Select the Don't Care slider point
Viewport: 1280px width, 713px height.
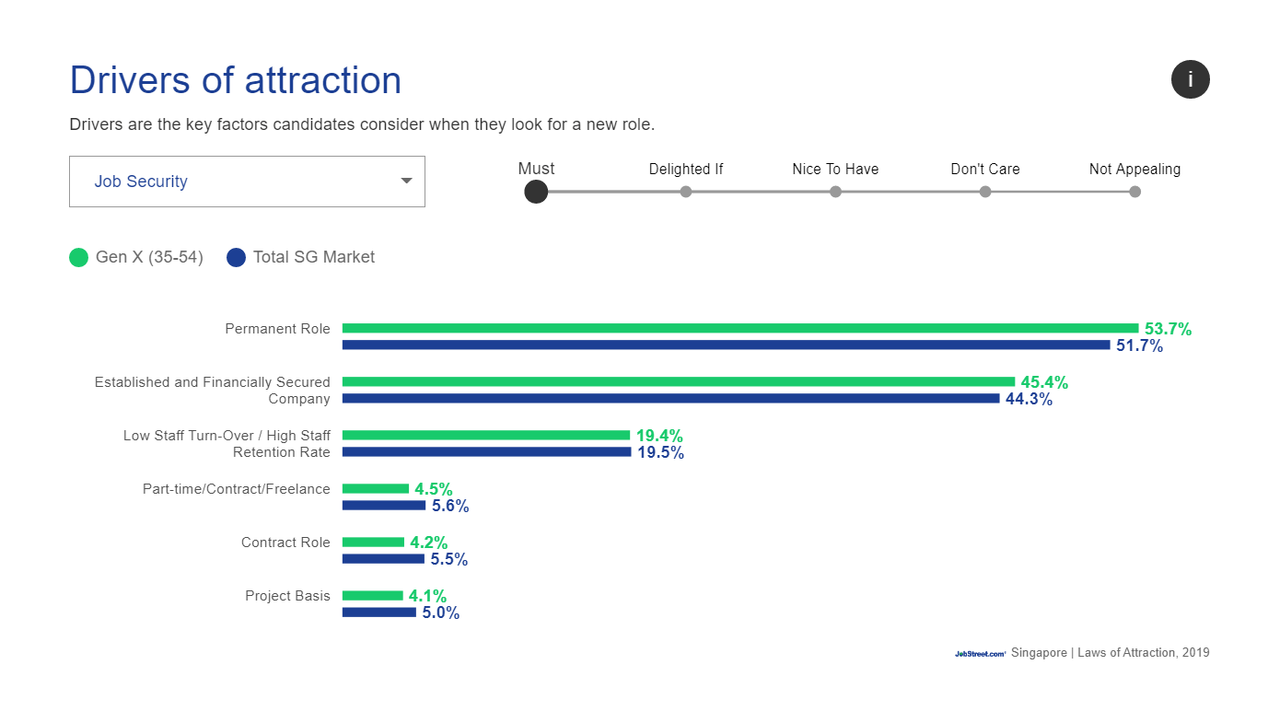click(985, 191)
